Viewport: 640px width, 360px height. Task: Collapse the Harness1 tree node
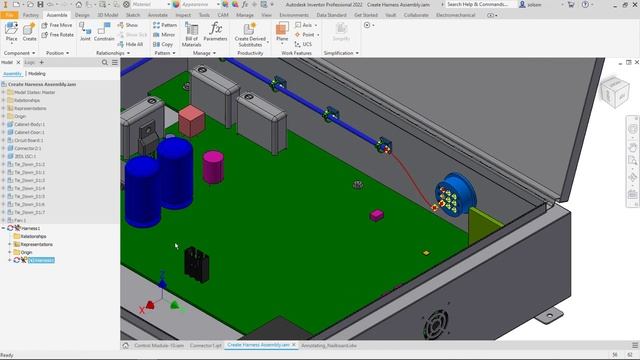point(3,228)
